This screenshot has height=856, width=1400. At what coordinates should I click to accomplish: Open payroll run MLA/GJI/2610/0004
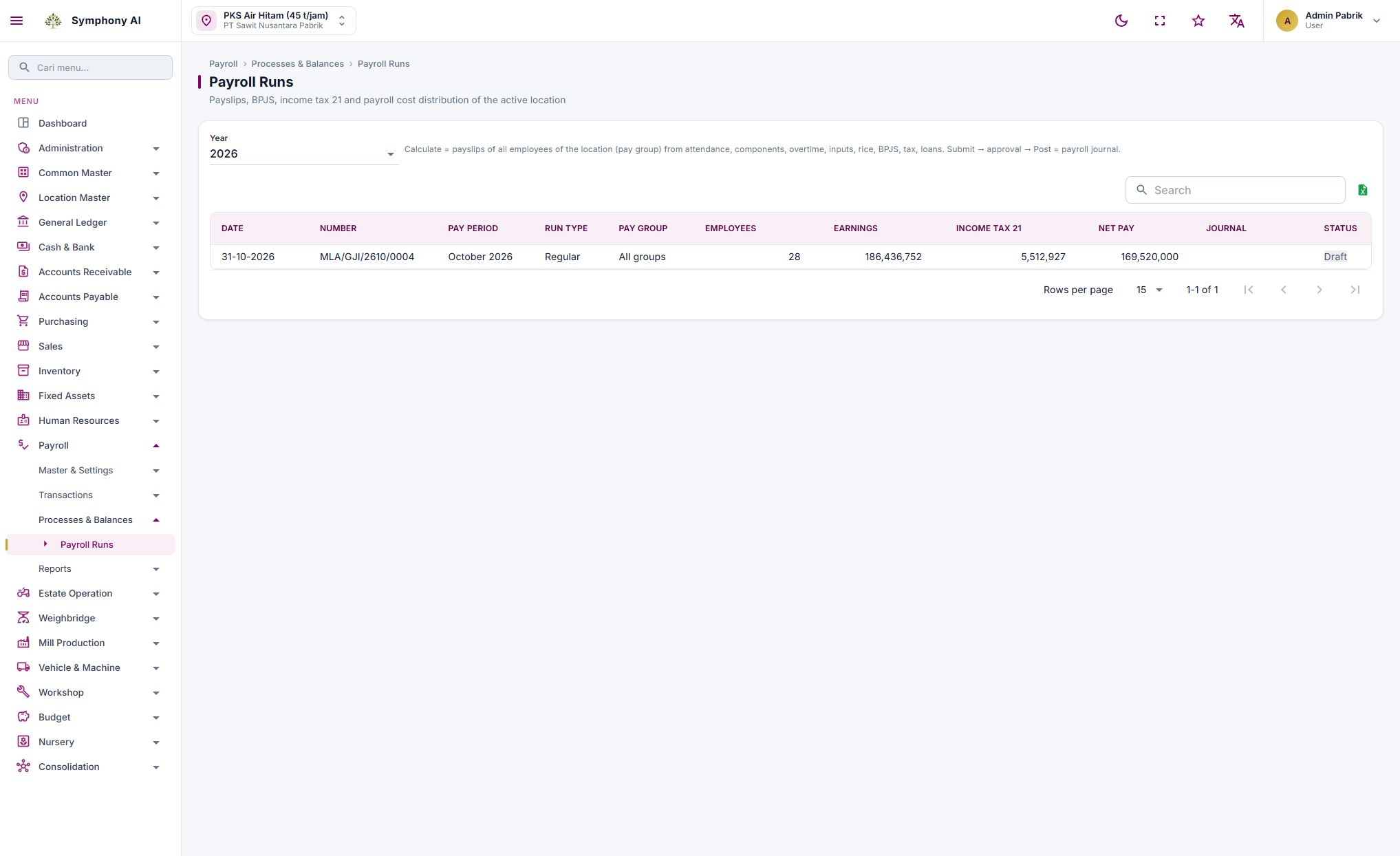367,257
